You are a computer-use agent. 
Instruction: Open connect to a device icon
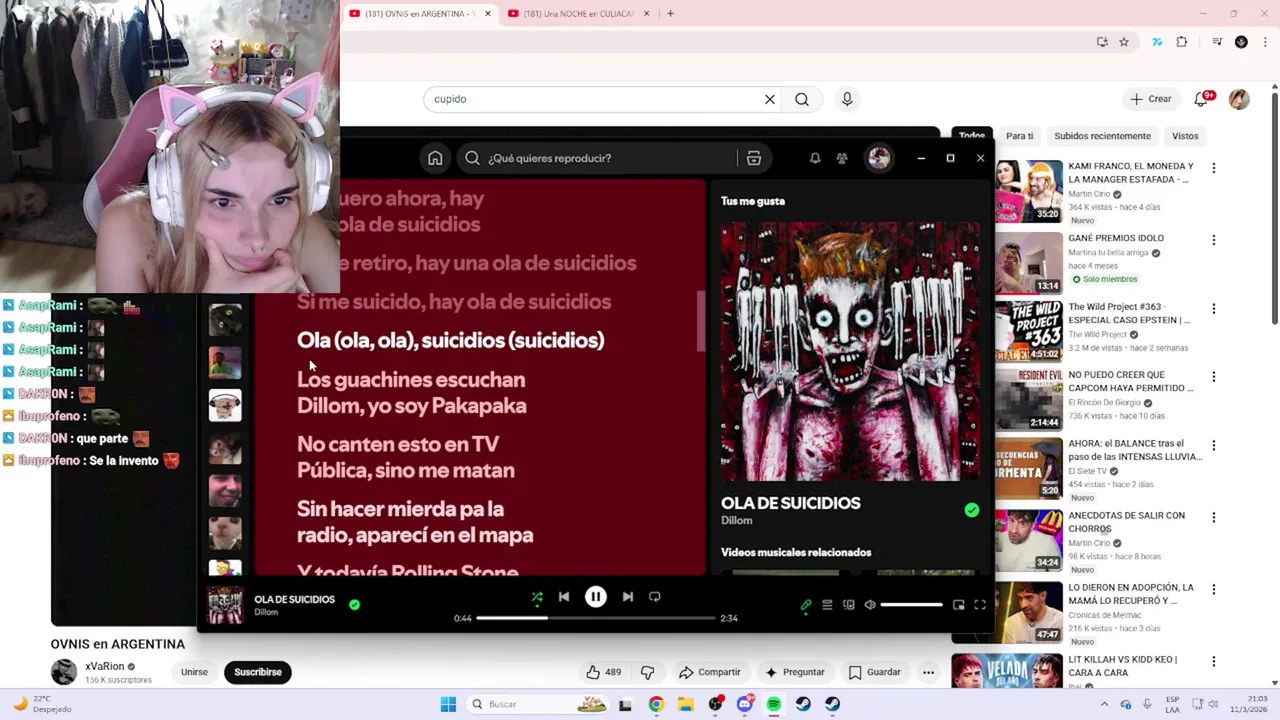coord(848,605)
